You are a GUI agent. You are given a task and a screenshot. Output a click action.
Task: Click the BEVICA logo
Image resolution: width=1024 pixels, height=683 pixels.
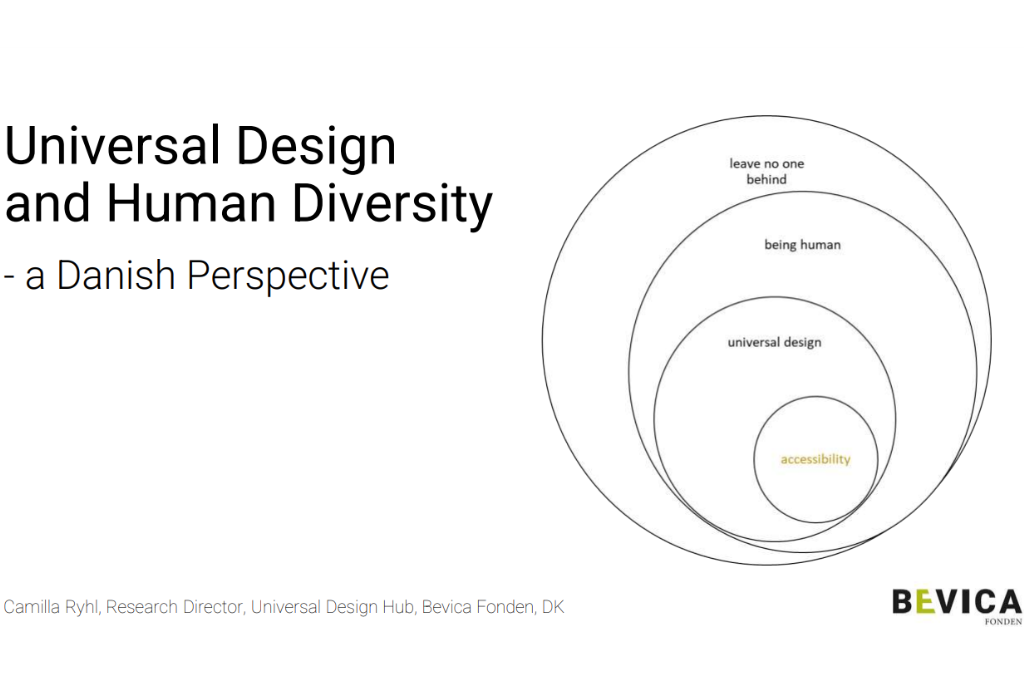click(x=956, y=604)
